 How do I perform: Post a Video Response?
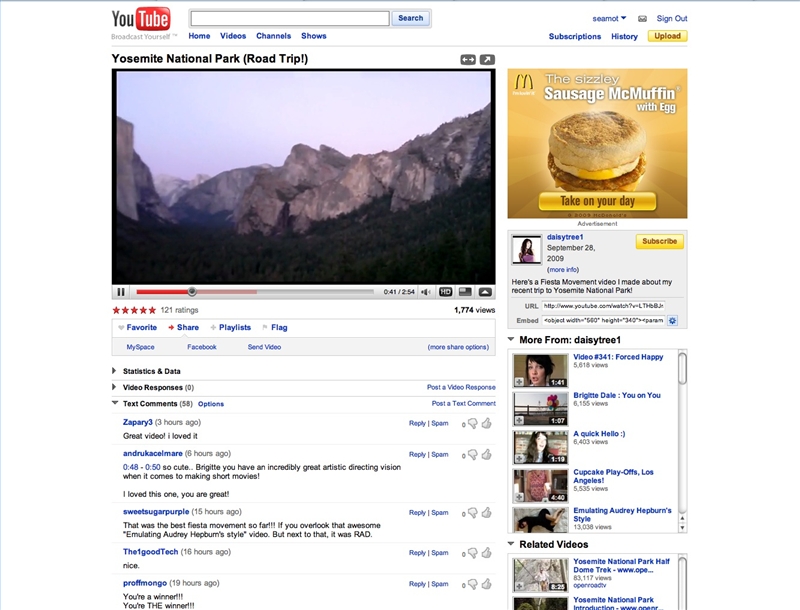pos(461,387)
